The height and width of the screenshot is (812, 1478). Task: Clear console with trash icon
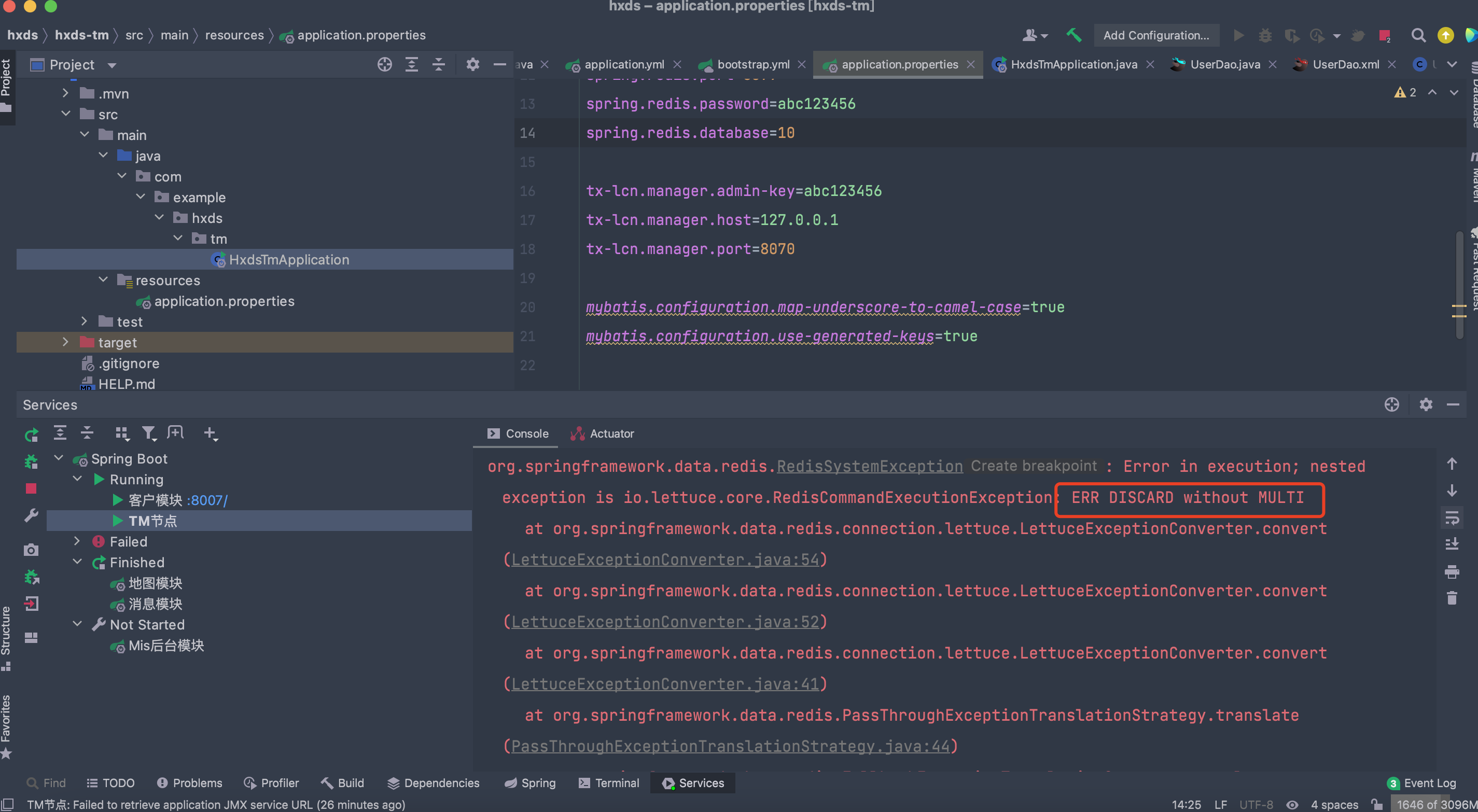(1452, 598)
